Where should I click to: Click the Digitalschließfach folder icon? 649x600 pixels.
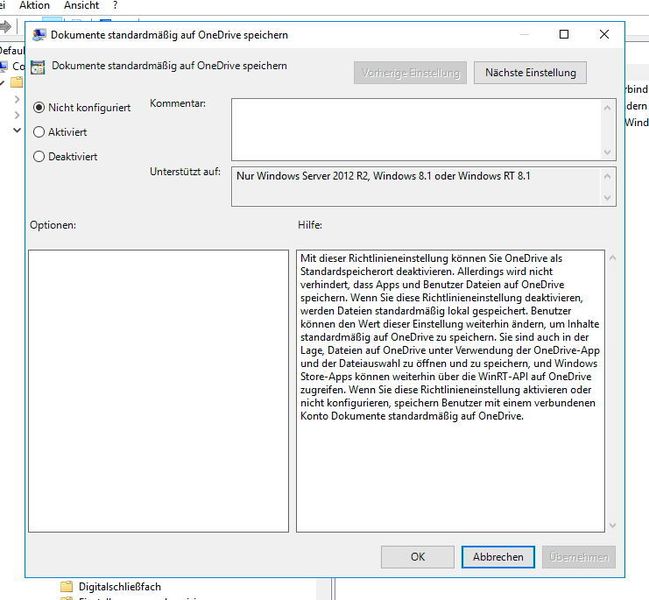(x=66, y=586)
